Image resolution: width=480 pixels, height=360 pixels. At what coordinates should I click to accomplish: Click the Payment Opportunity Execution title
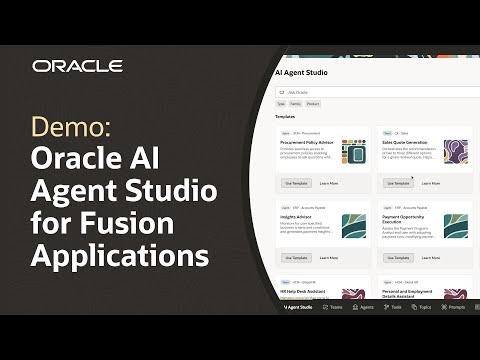(403, 219)
